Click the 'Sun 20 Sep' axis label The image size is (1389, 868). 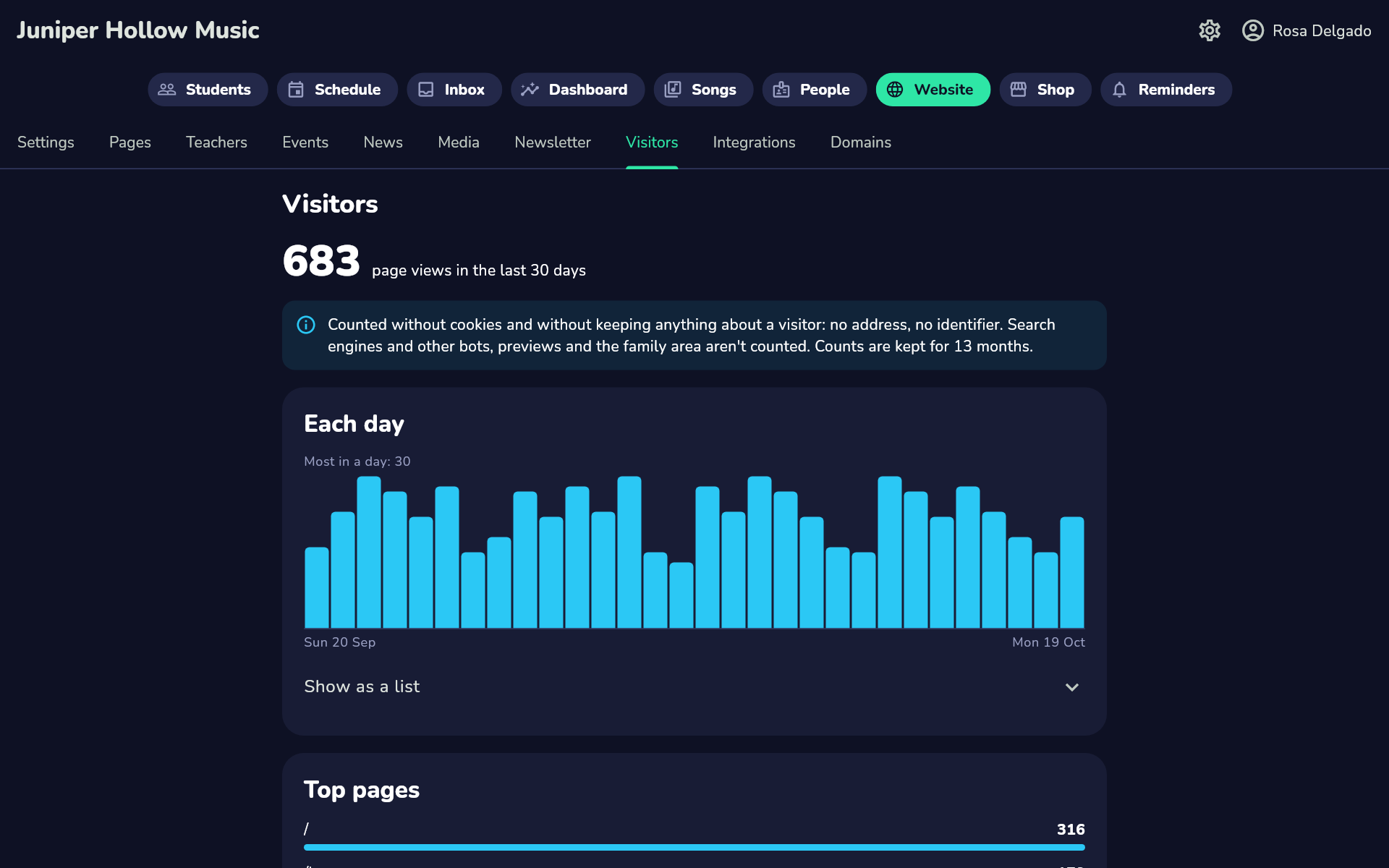coord(340,642)
